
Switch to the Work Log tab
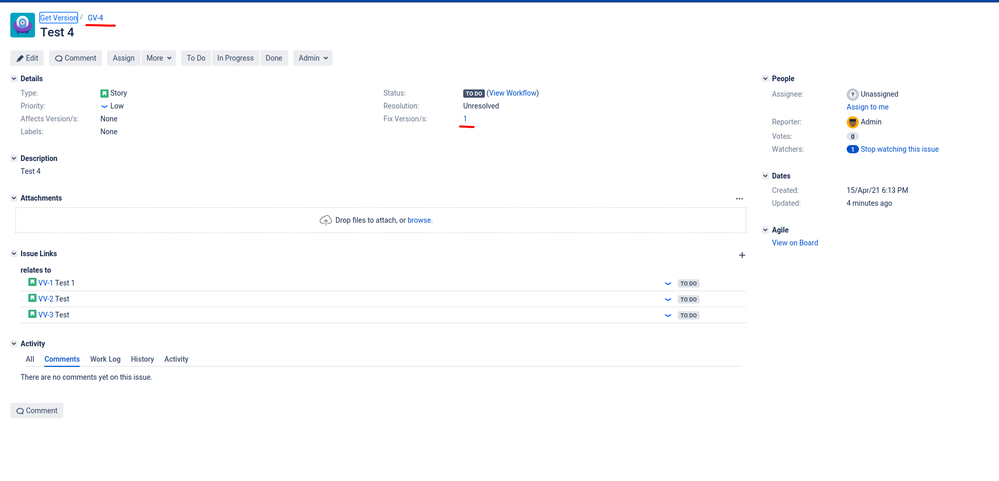tap(105, 359)
